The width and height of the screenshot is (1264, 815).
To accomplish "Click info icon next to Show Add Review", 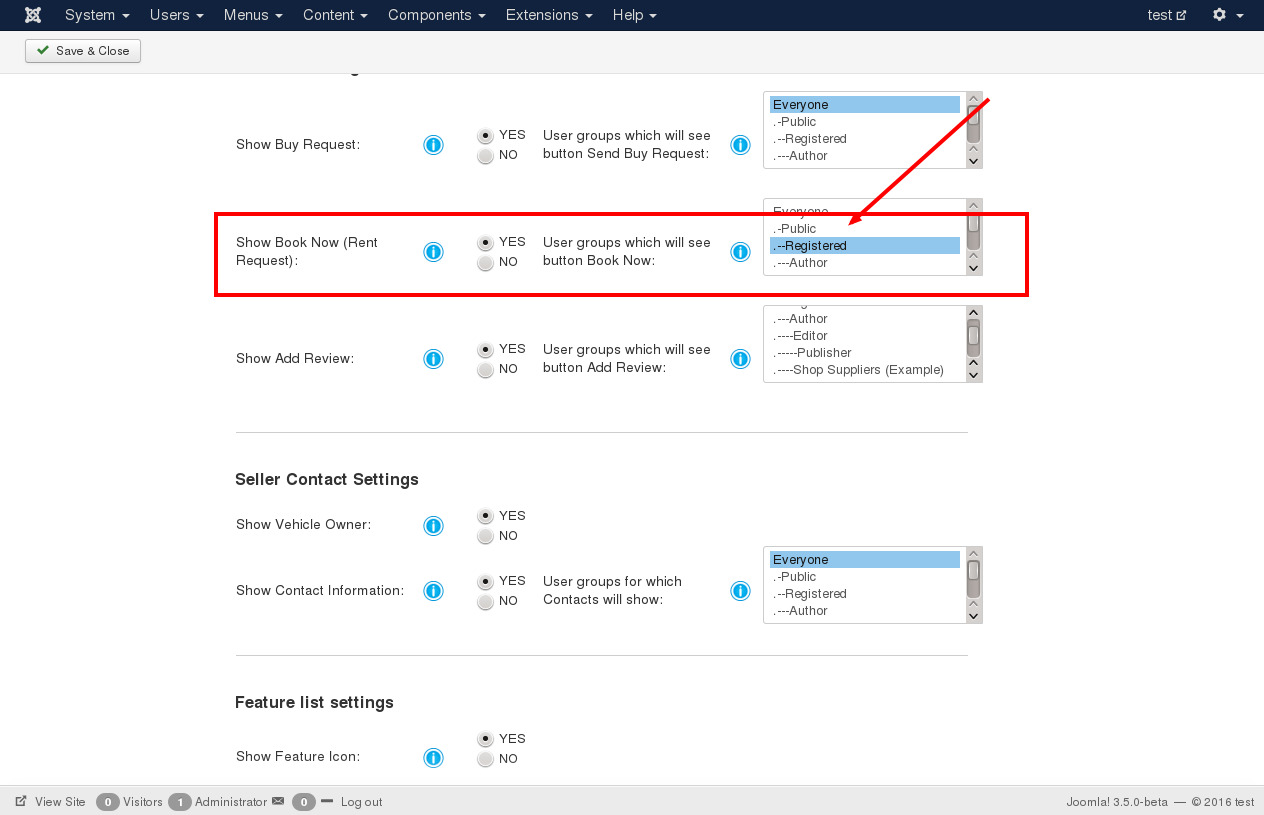I will click(x=433, y=359).
